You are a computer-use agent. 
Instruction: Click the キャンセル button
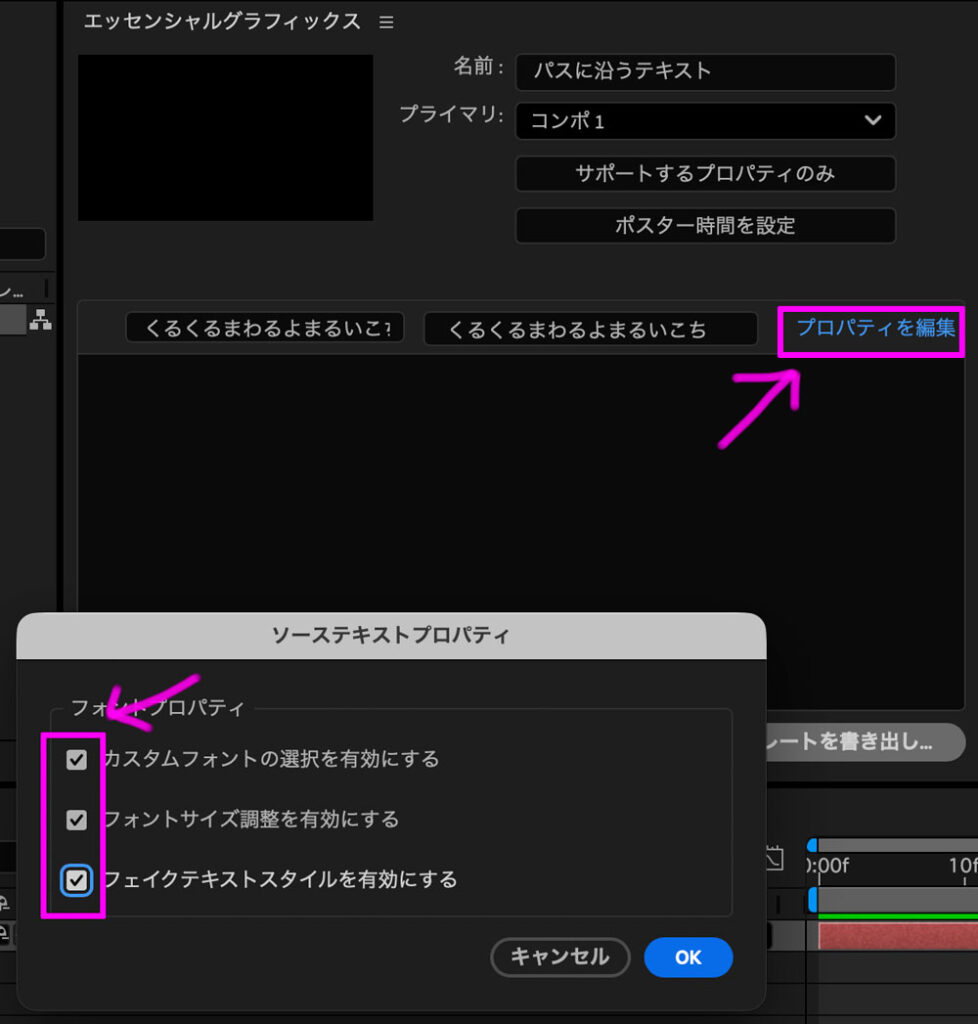[x=560, y=957]
